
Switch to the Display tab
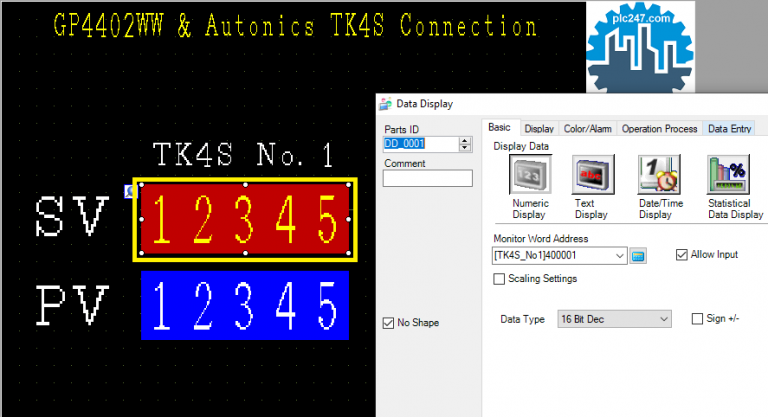tap(539, 129)
